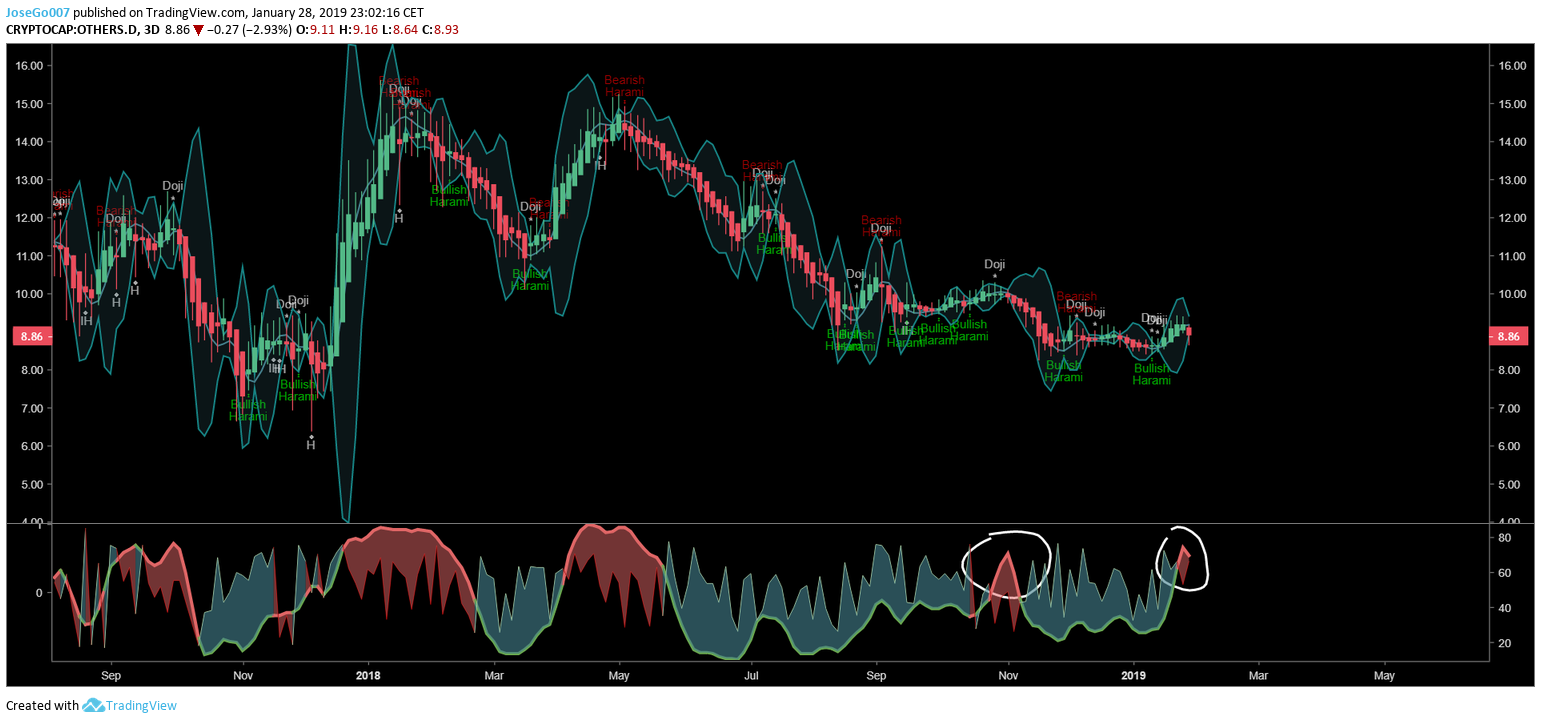Click the red 8.86 price tag on right axis
Viewport: 1541px width, 723px height.
1510,337
